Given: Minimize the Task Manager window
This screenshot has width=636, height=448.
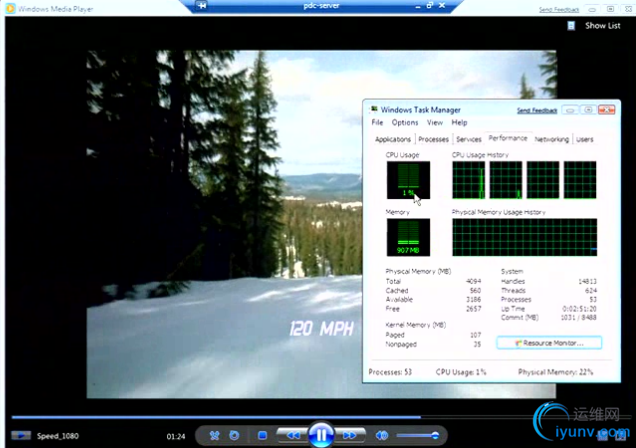Looking at the screenshot, I should 570,110.
